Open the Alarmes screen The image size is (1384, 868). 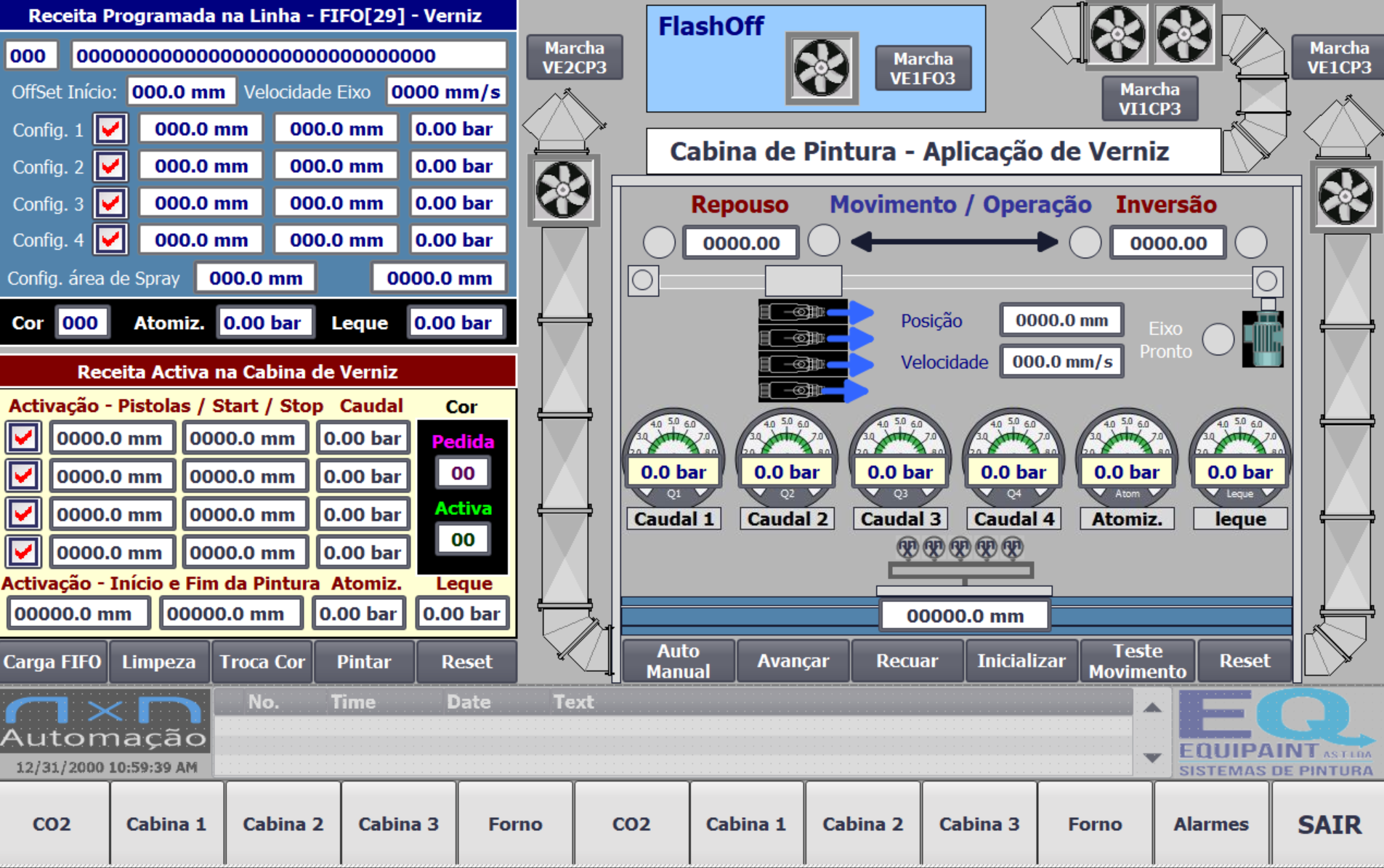point(1210,824)
